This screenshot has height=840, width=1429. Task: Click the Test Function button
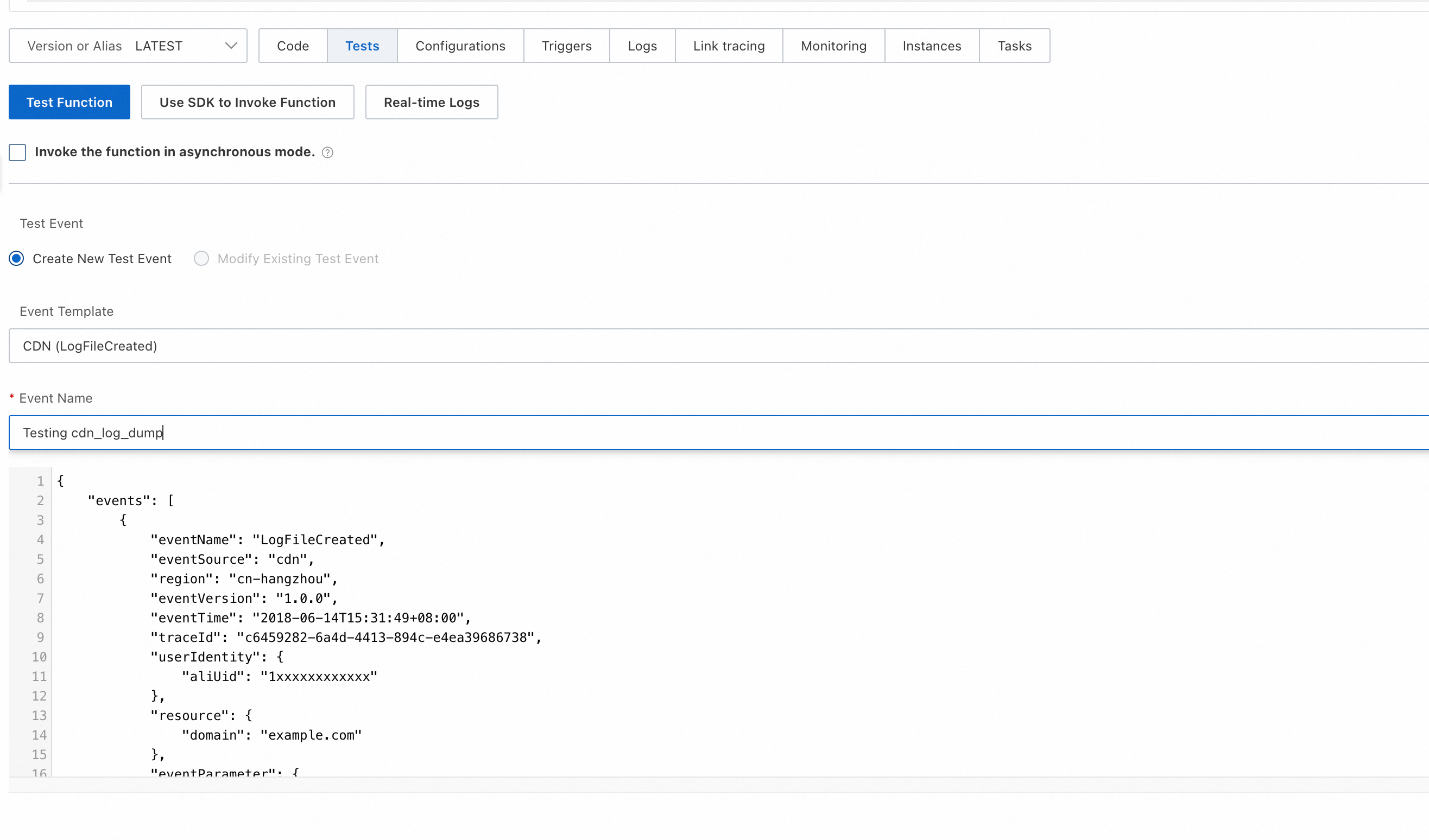click(x=69, y=103)
